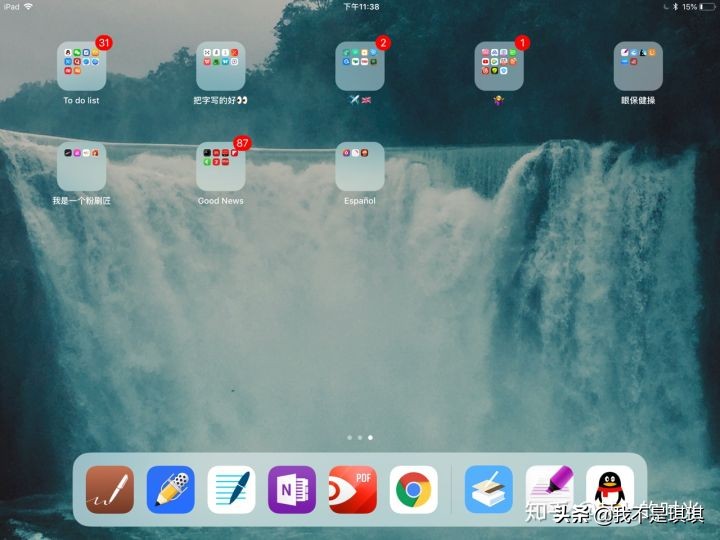Screen dimensions: 720x540
Task: Tap the red 31 notification badge
Action: [x=104, y=43]
